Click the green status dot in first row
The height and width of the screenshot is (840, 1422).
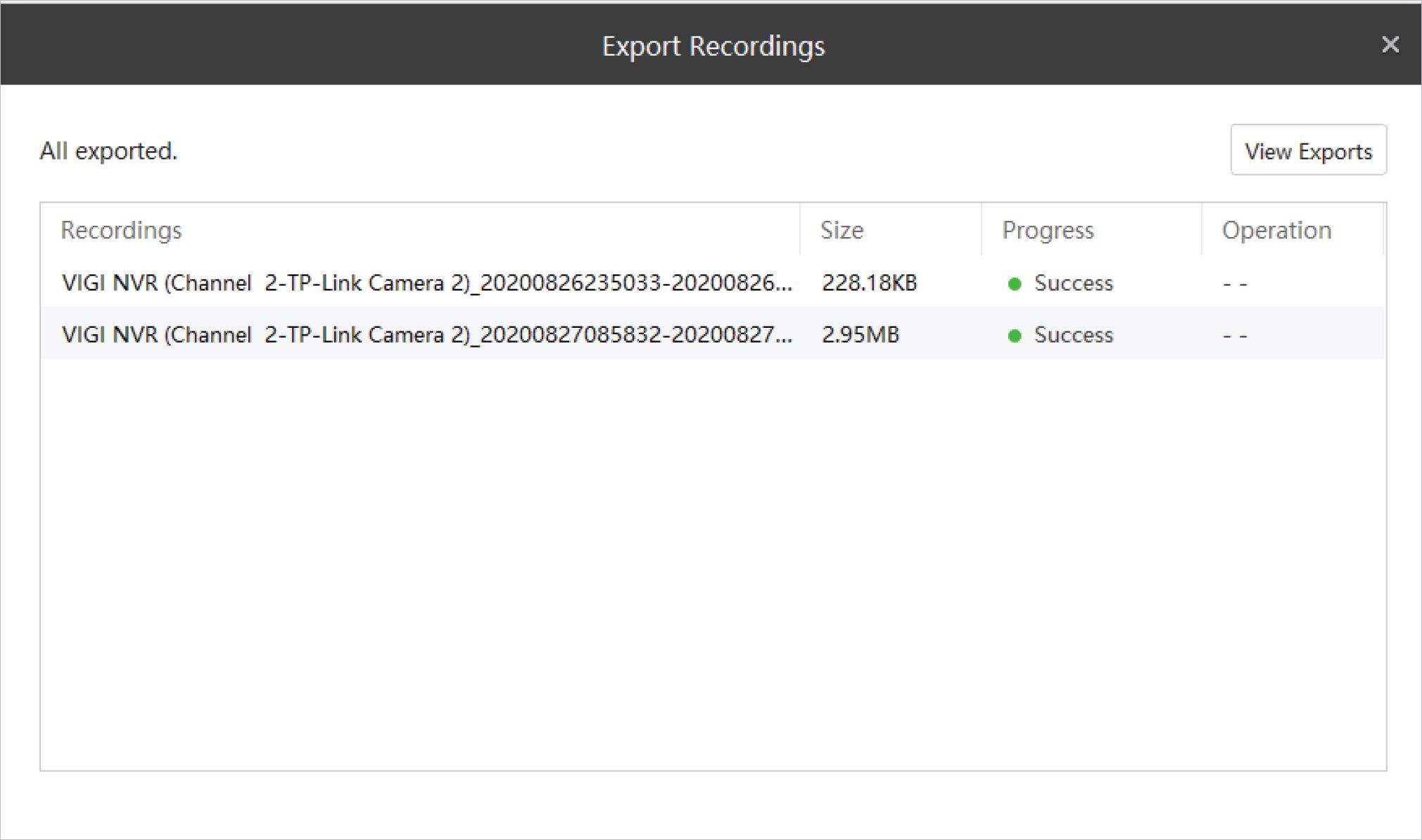(x=1015, y=284)
